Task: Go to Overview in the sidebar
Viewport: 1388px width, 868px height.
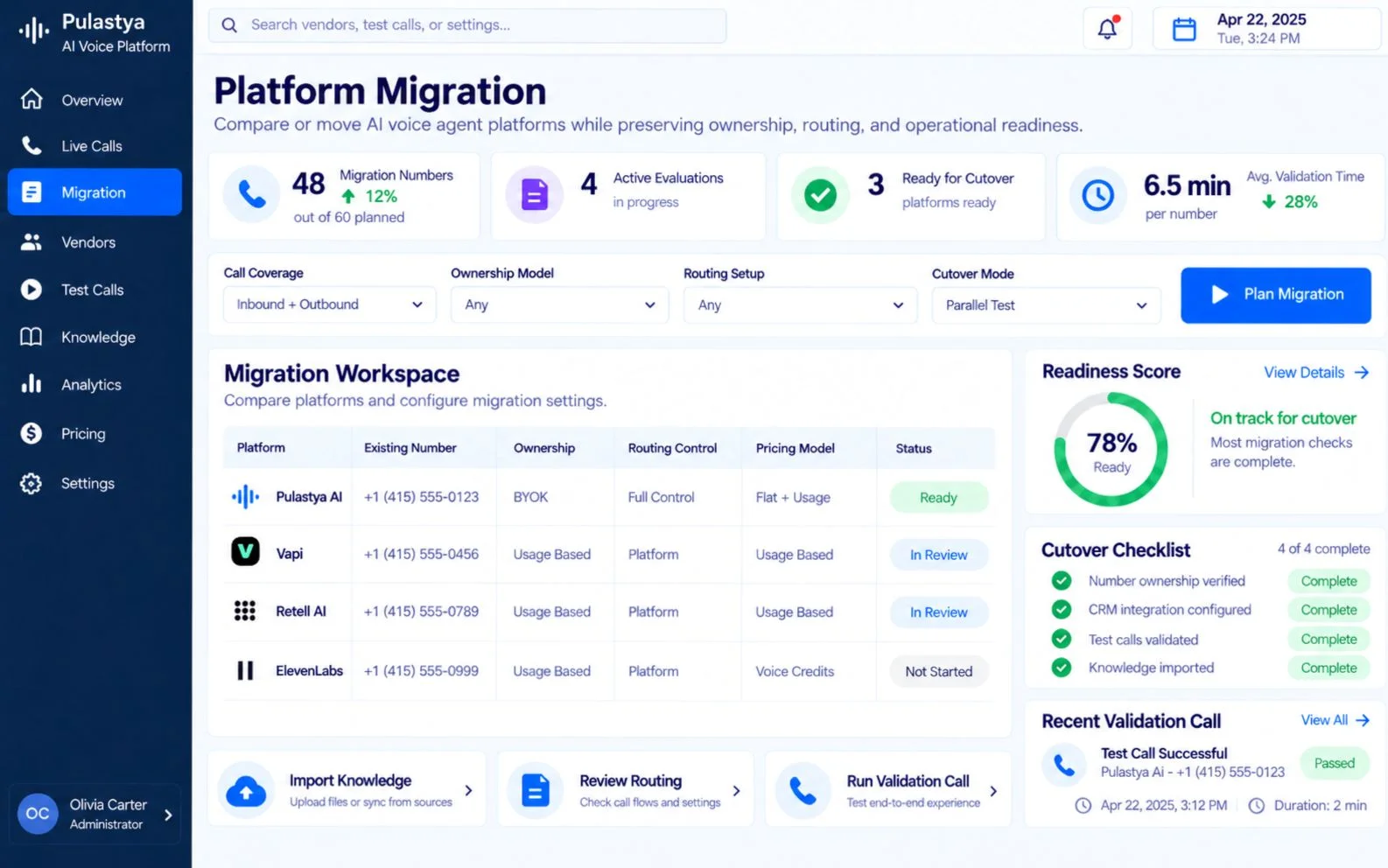Action: [x=95, y=100]
